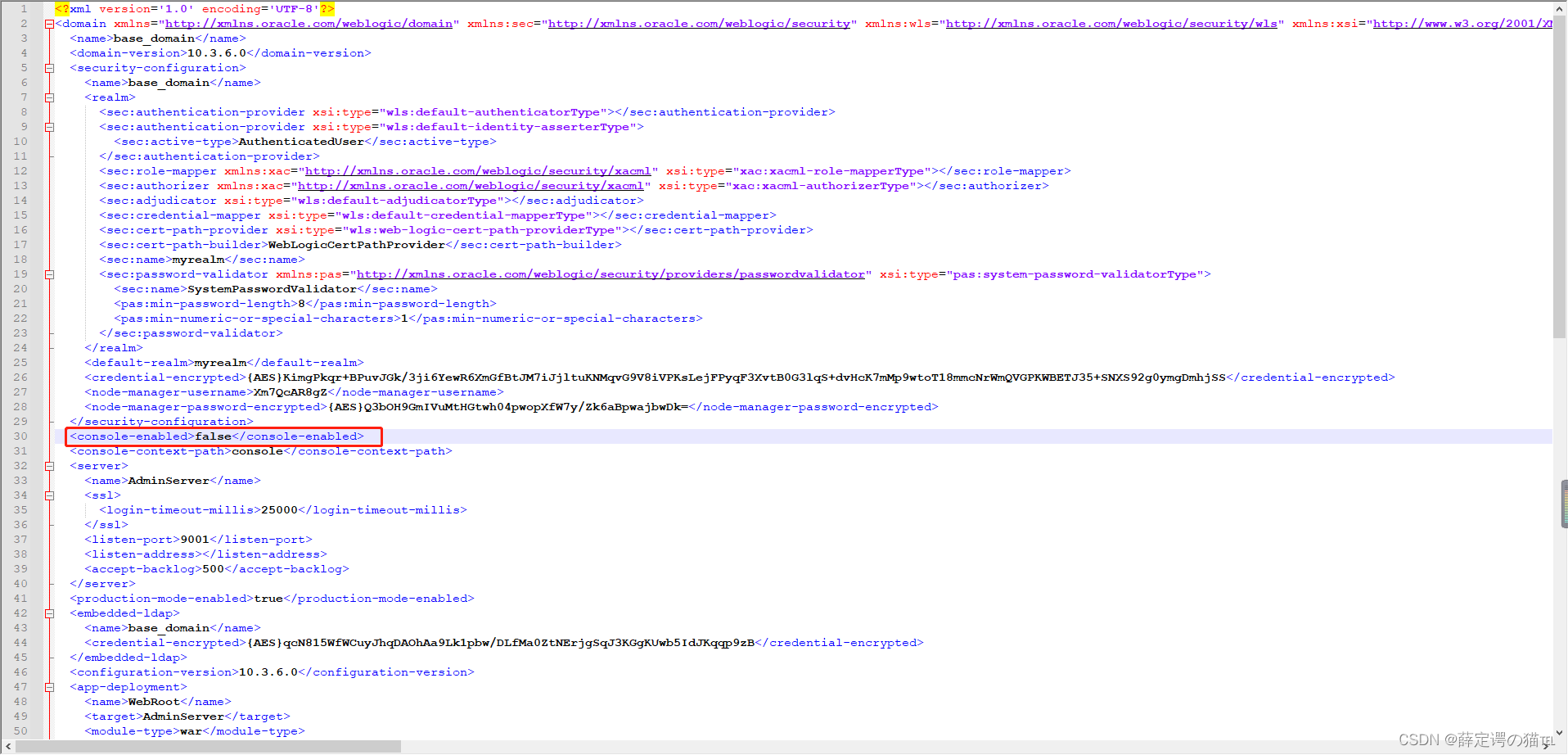Image resolution: width=1568 pixels, height=755 pixels.
Task: Collapse the server fold marker on line 32
Action: point(49,466)
